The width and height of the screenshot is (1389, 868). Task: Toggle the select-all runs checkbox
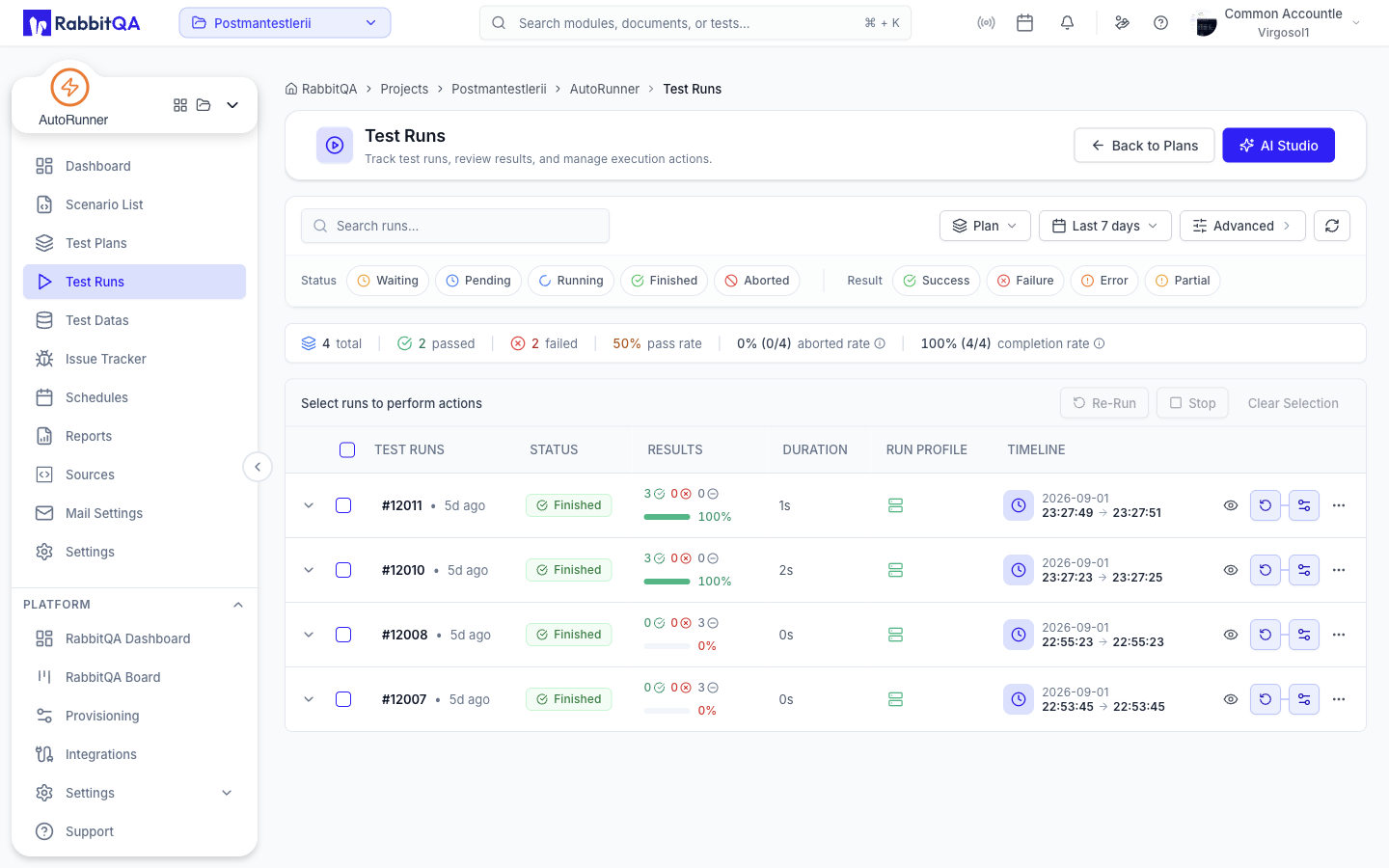click(347, 449)
